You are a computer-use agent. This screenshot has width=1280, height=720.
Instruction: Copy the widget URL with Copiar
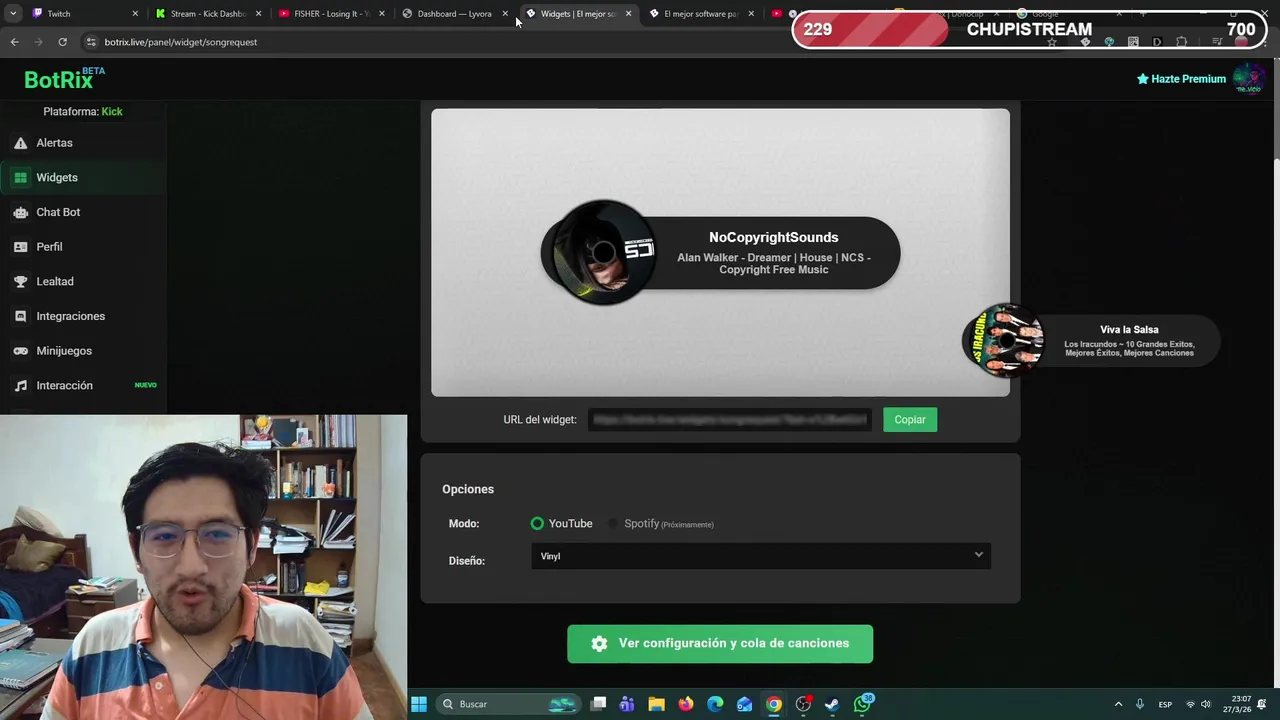tap(910, 420)
